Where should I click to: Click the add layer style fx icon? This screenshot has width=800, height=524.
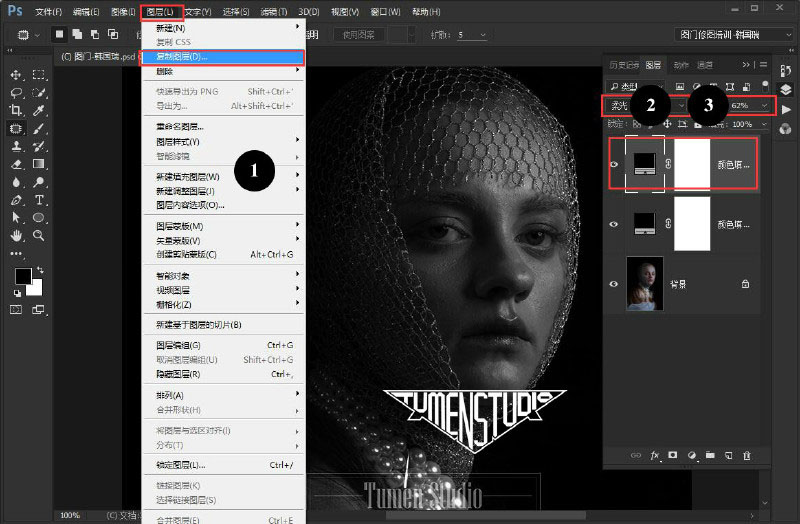[655, 456]
